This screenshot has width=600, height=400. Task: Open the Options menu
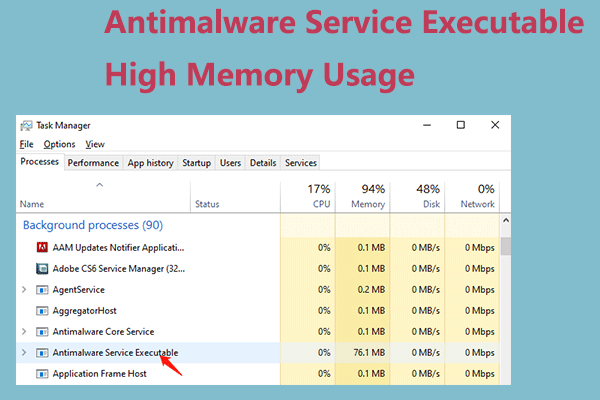59,144
